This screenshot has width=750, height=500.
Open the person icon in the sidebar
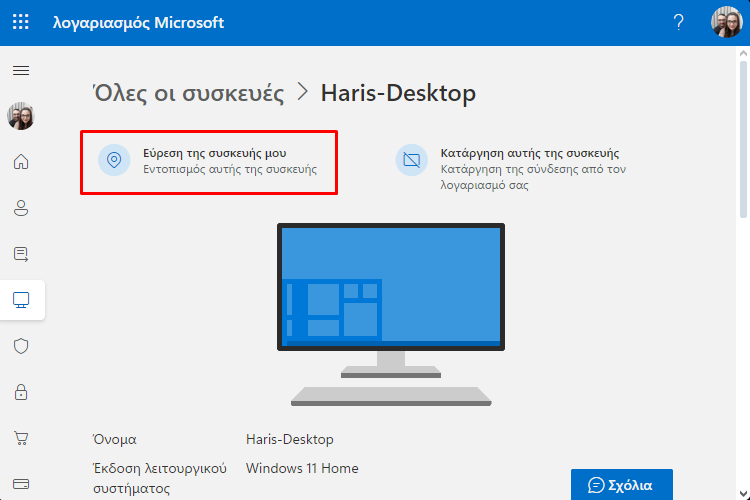point(21,208)
